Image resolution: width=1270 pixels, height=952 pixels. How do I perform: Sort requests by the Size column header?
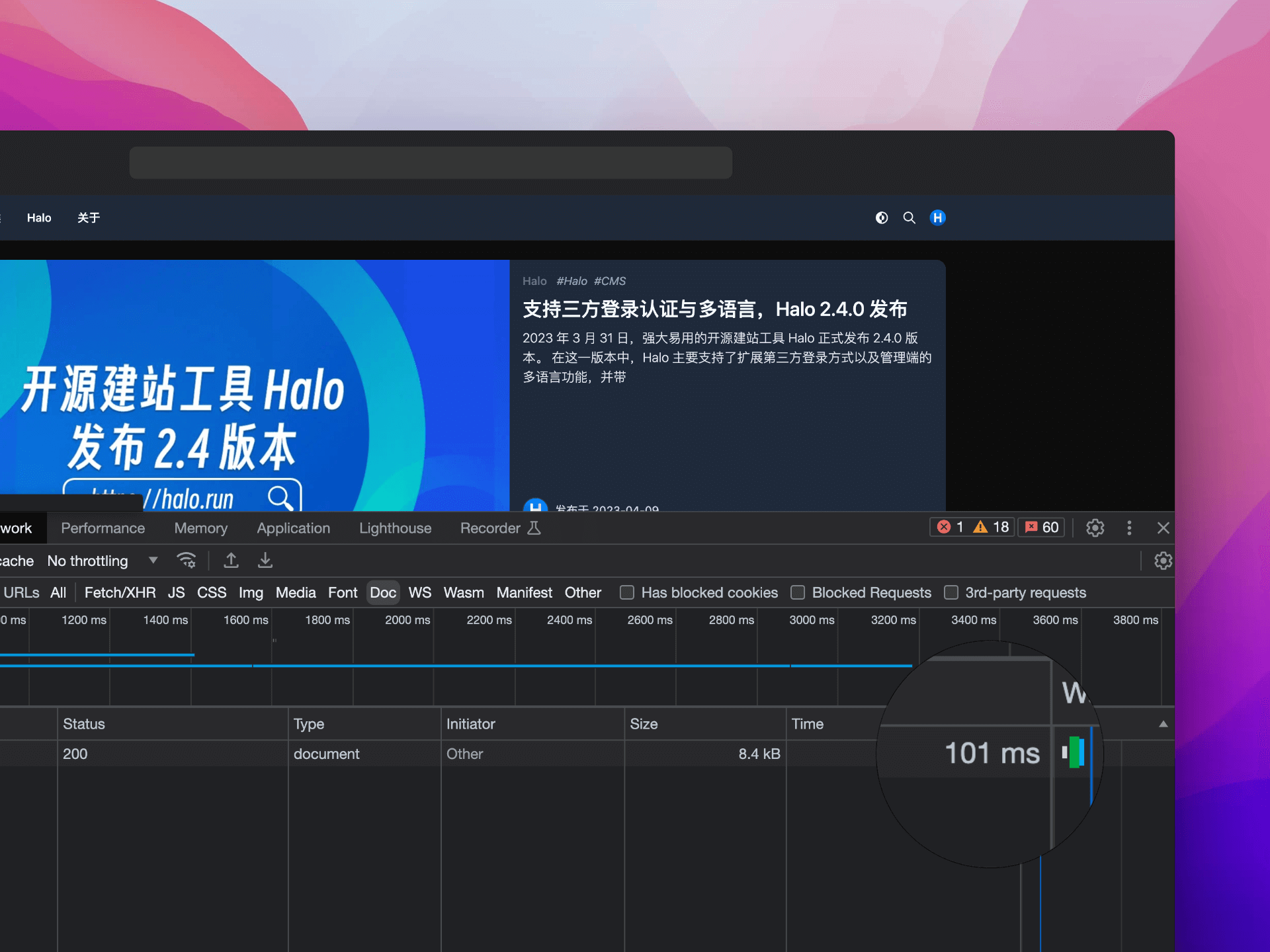pos(644,724)
